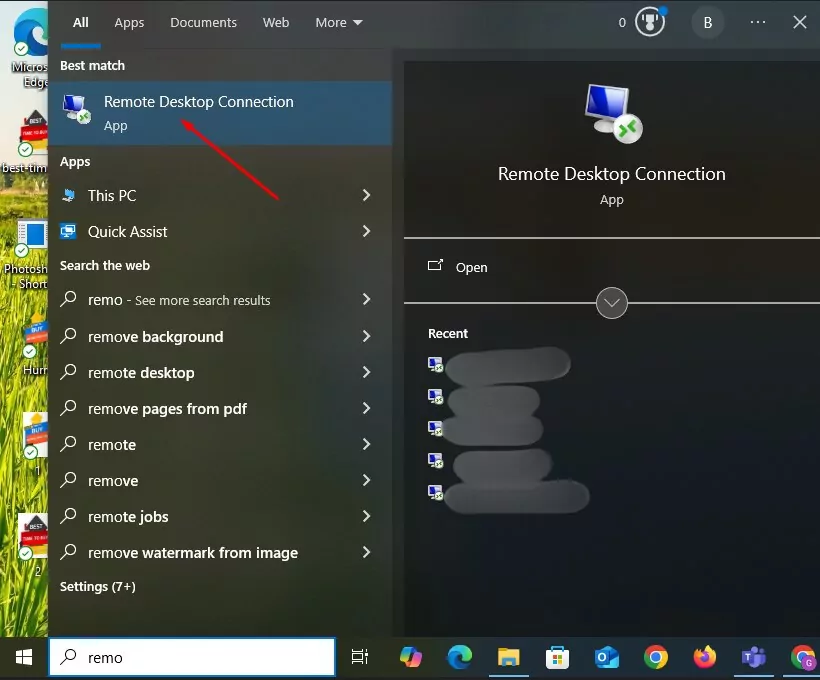Click search icon beside 'remote jobs' suggestion
This screenshot has height=680, width=820.
tap(69, 516)
